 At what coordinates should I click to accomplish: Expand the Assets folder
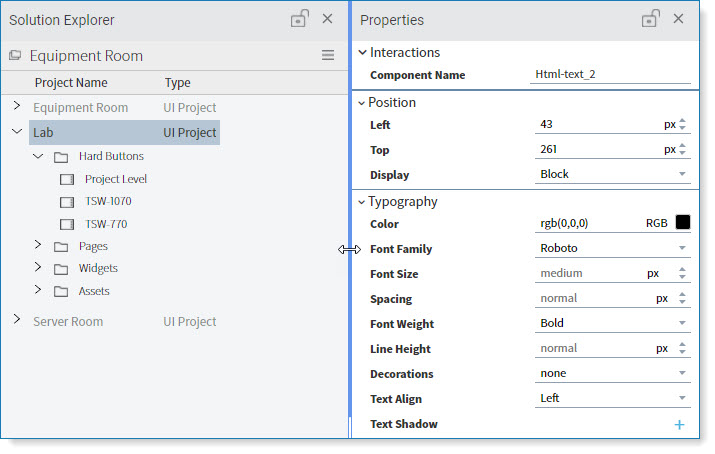[38, 289]
